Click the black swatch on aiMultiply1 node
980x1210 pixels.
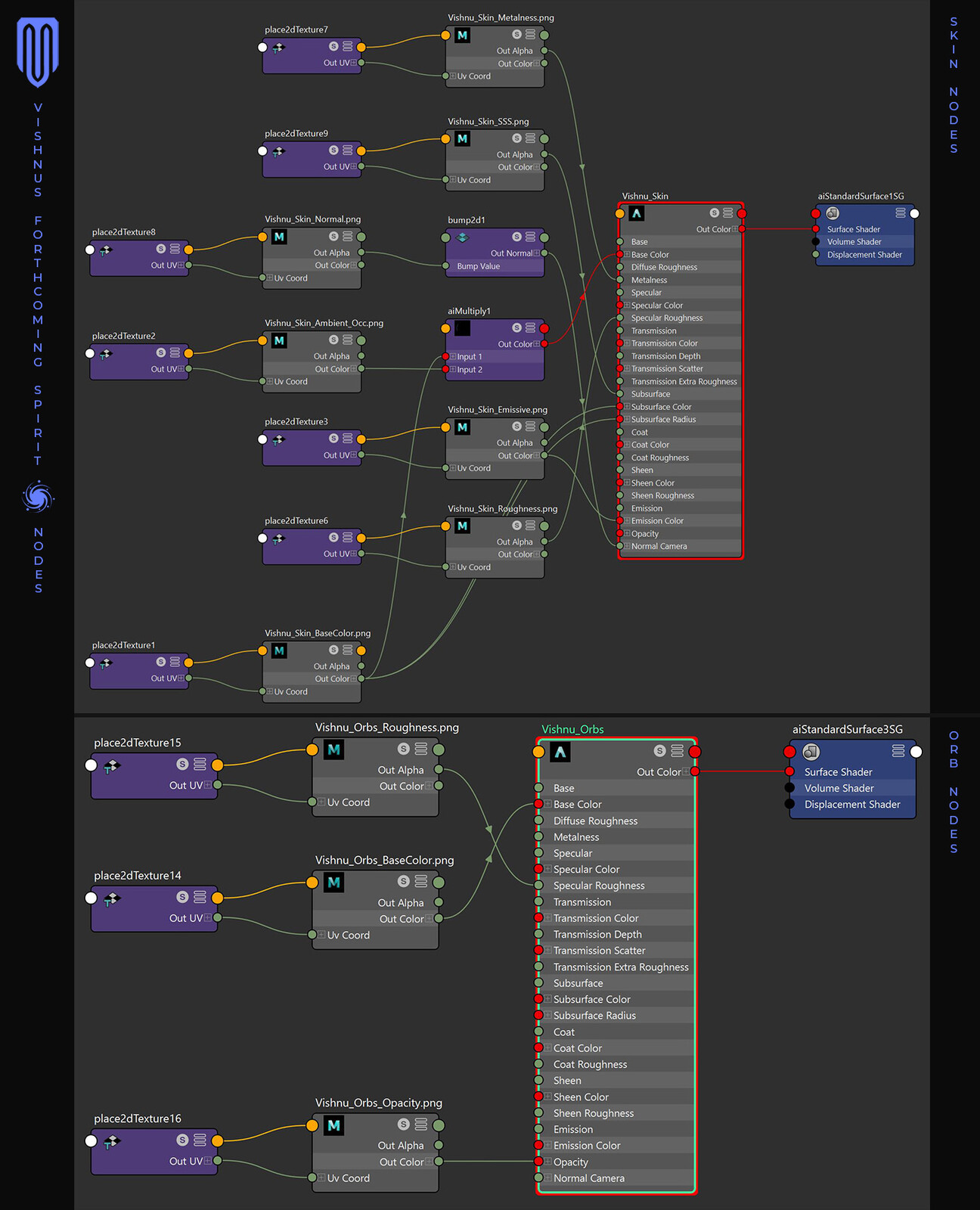[462, 328]
